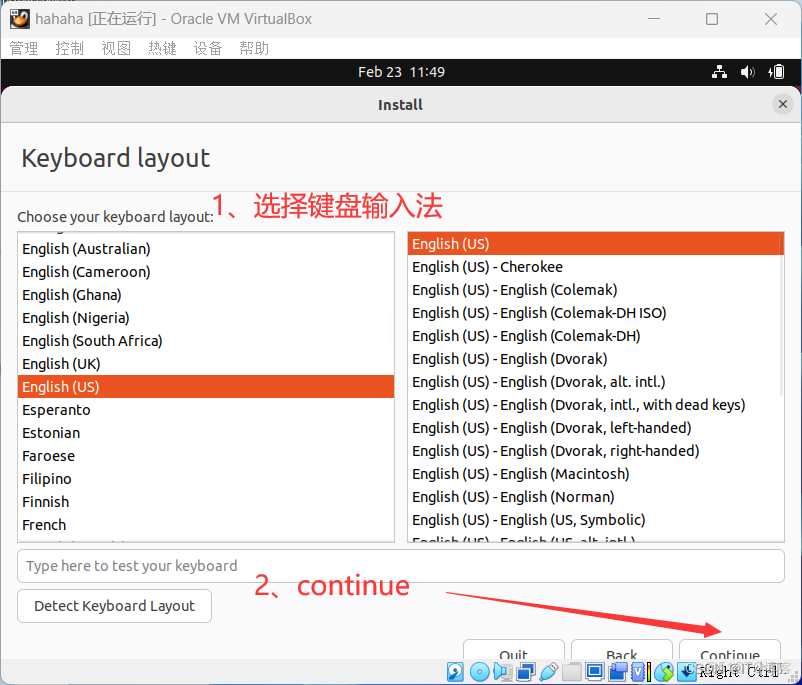802x685 pixels.
Task: Choose English (US) - Cherokee variant
Action: (487, 266)
